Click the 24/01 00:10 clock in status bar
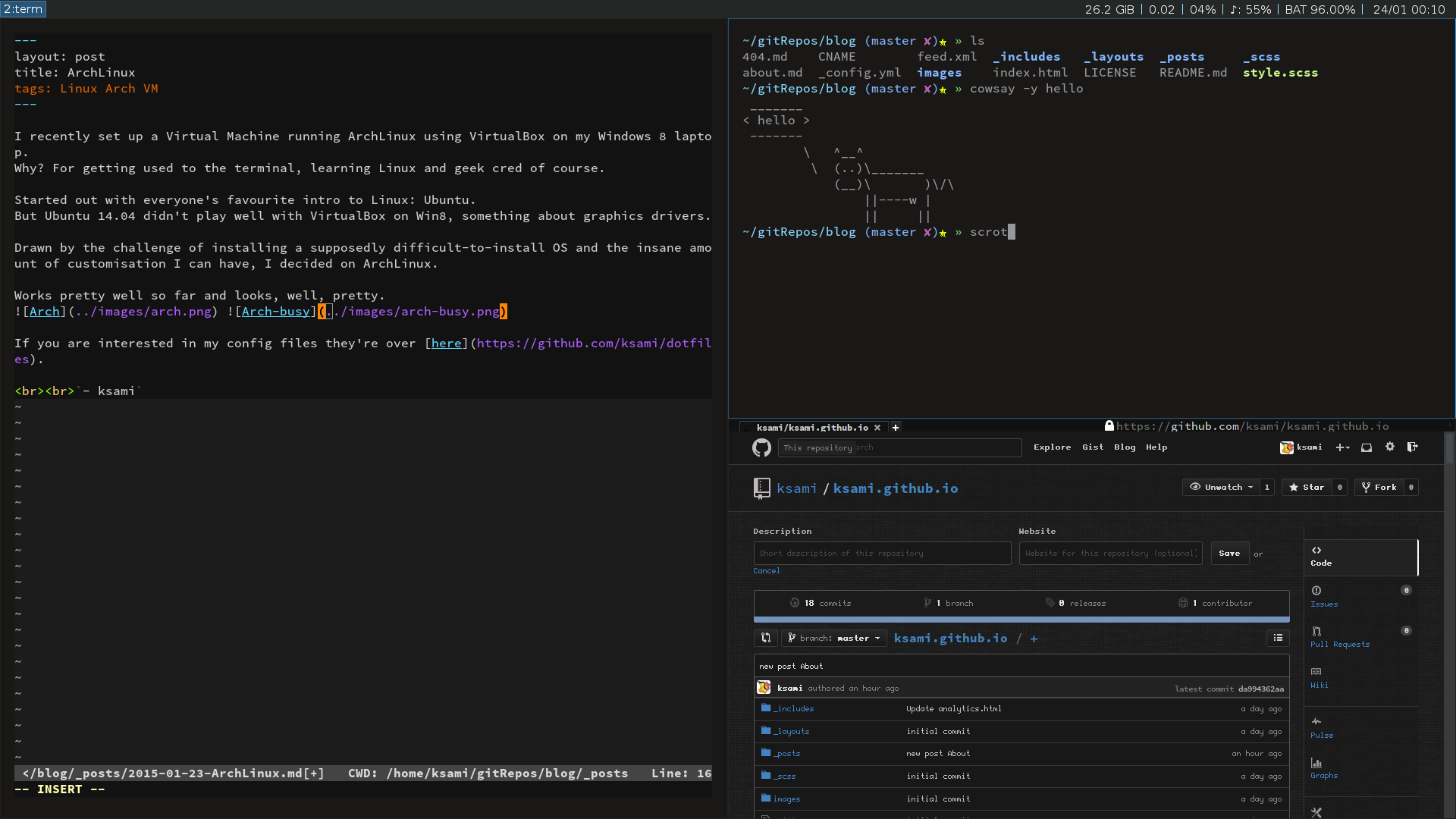1456x819 pixels. (1408, 9)
